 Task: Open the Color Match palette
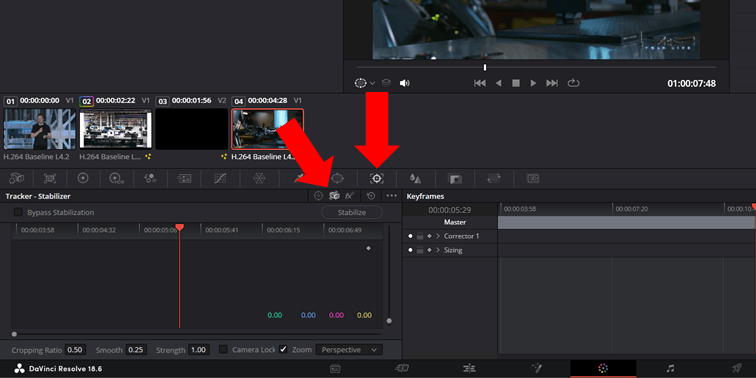pos(50,178)
